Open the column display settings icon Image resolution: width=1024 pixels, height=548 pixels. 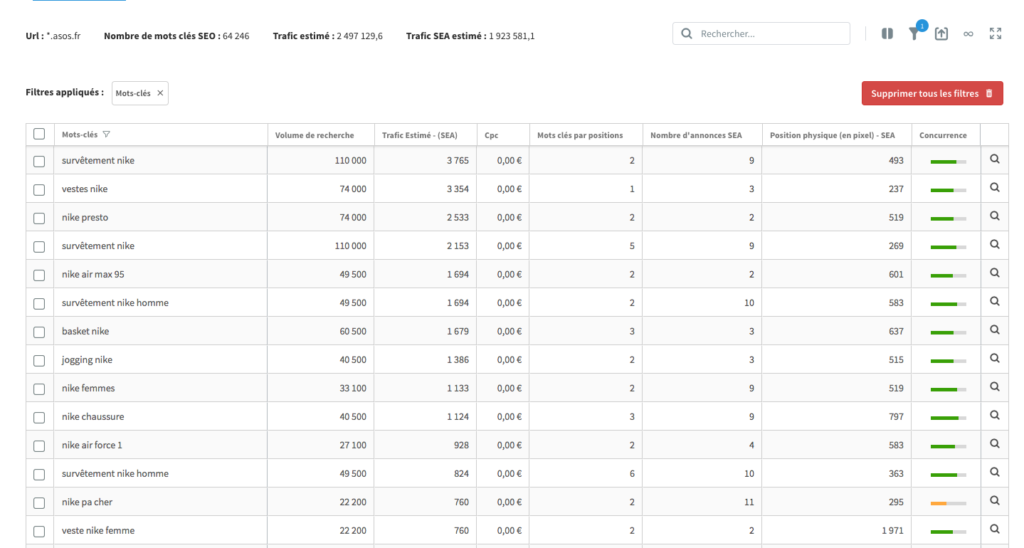click(887, 34)
